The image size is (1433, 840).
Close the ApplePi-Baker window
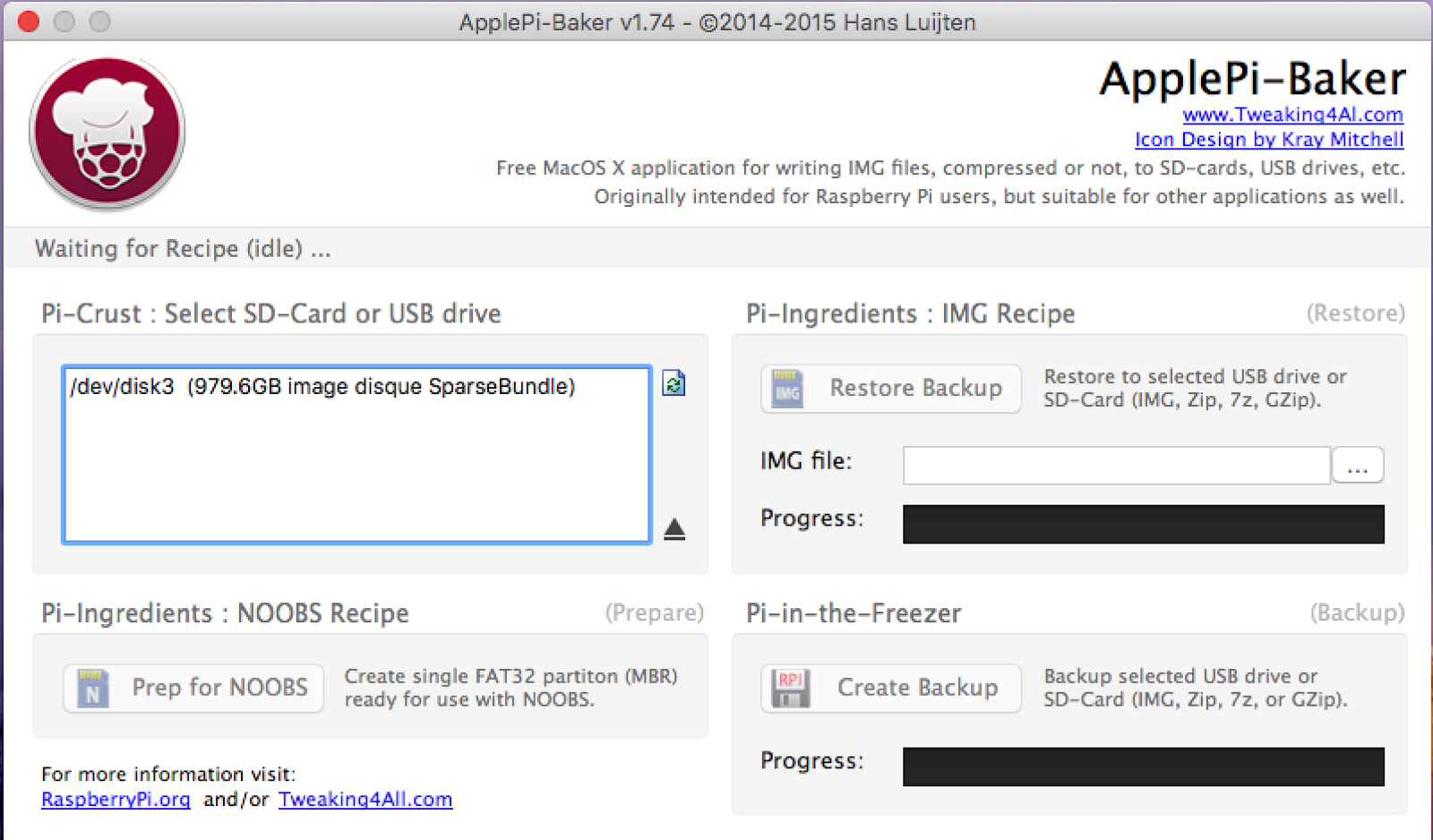pyautogui.click(x=29, y=21)
